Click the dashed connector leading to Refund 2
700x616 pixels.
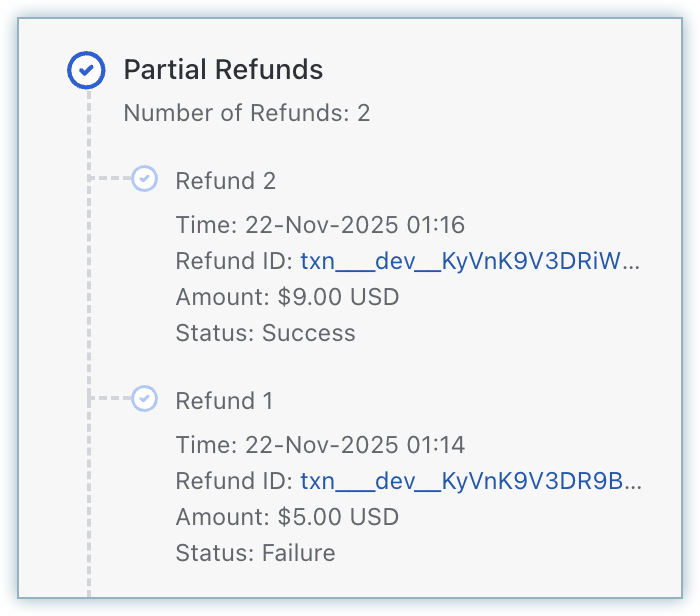pyautogui.click(x=110, y=179)
